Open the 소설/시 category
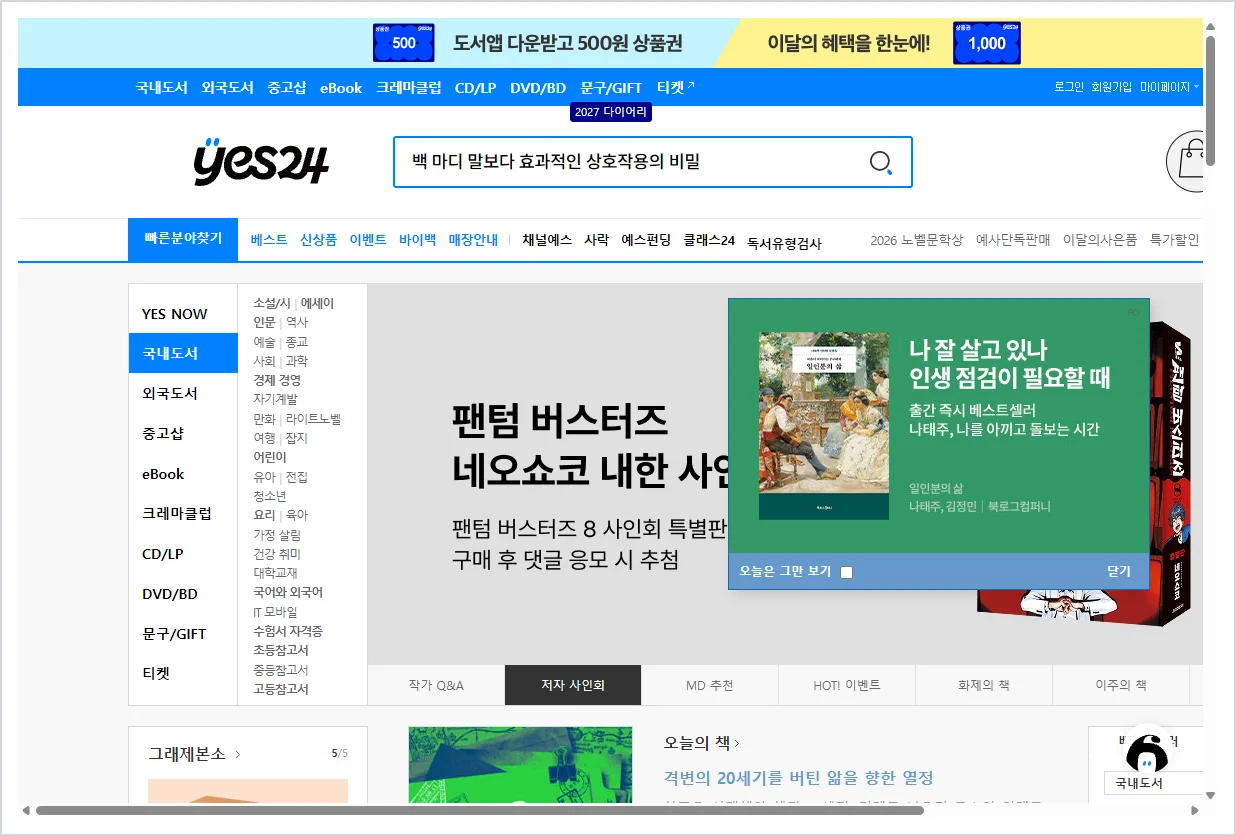 tap(272, 303)
